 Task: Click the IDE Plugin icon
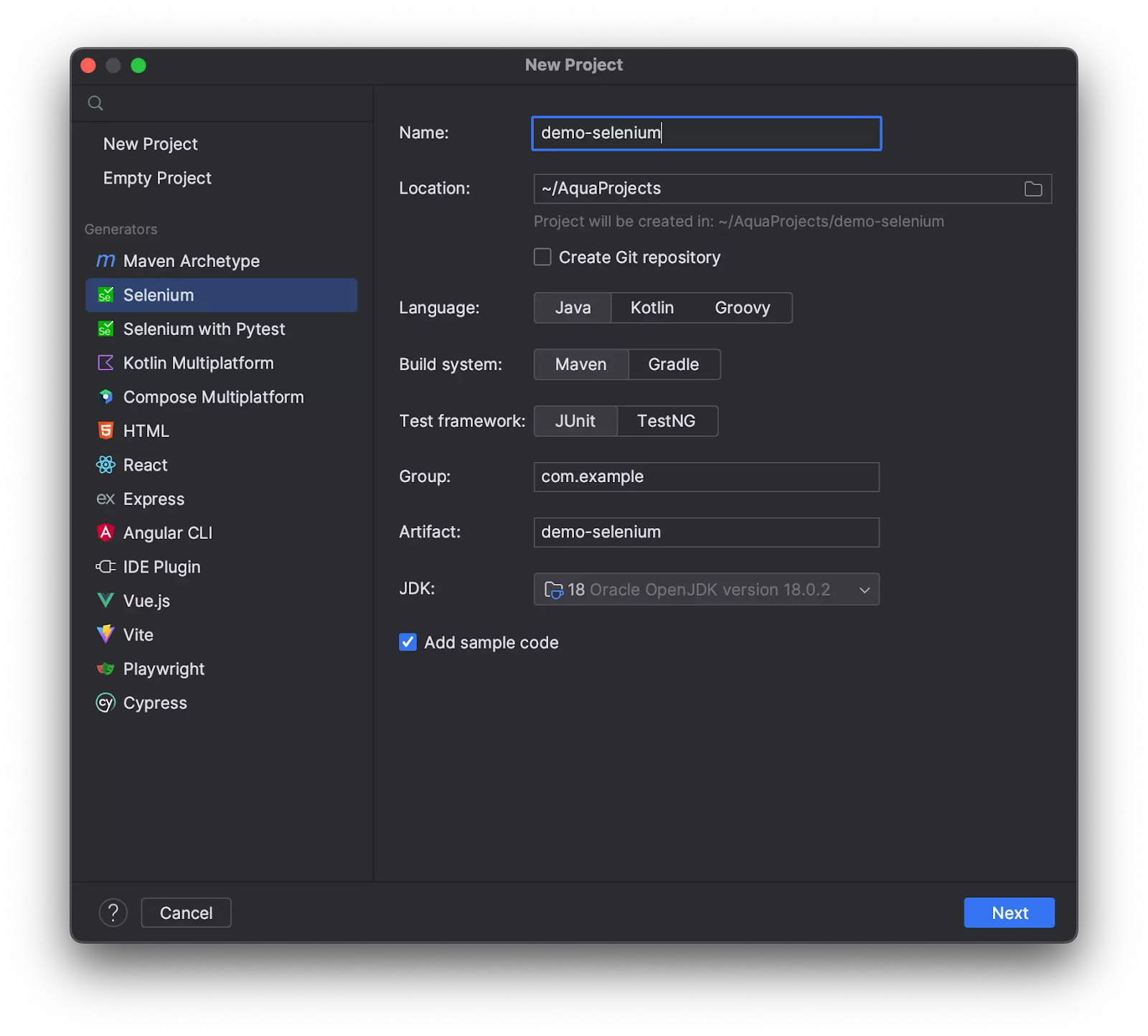[105, 567]
